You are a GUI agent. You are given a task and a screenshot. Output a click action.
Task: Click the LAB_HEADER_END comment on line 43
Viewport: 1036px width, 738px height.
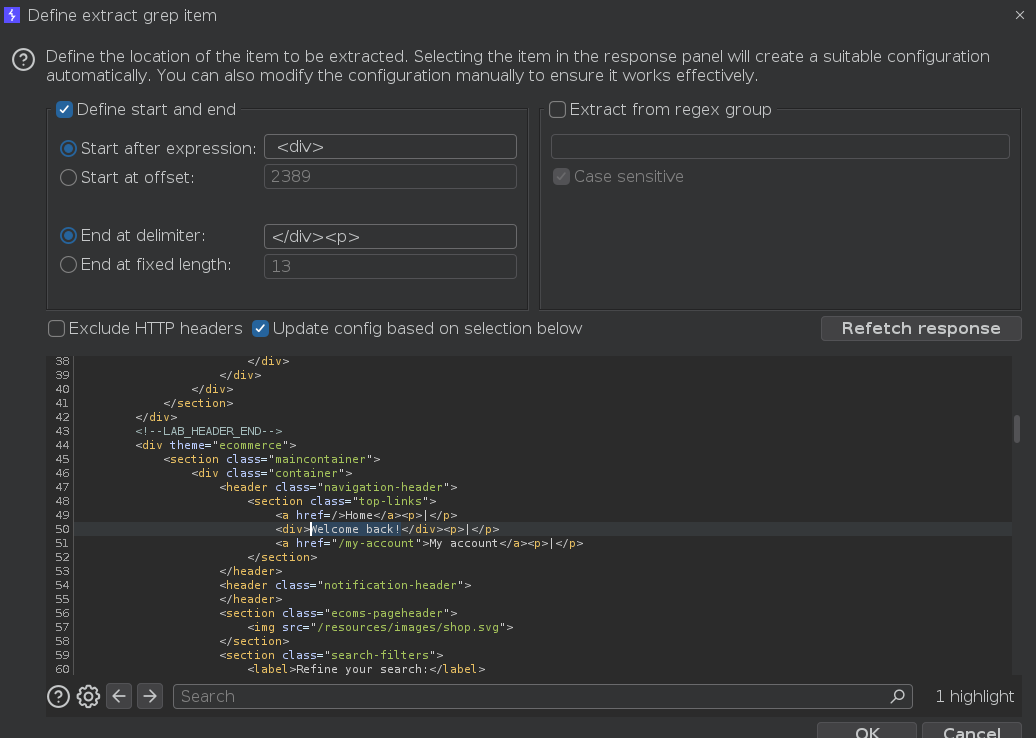tap(209, 431)
